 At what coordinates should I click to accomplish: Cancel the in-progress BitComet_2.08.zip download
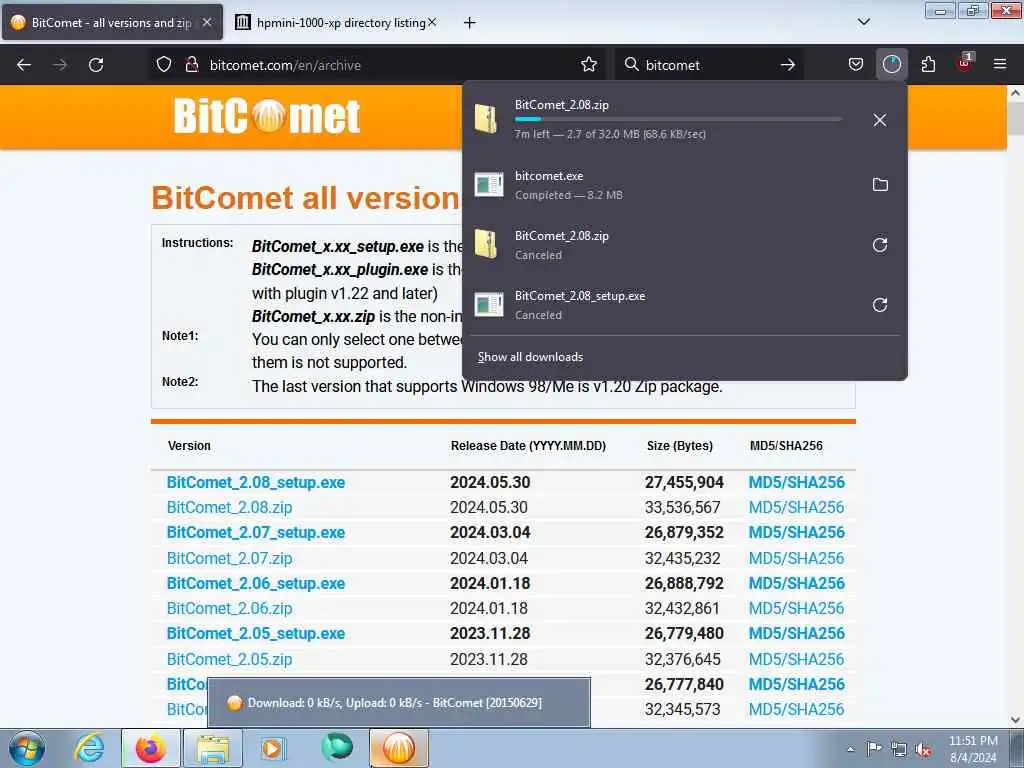point(880,120)
